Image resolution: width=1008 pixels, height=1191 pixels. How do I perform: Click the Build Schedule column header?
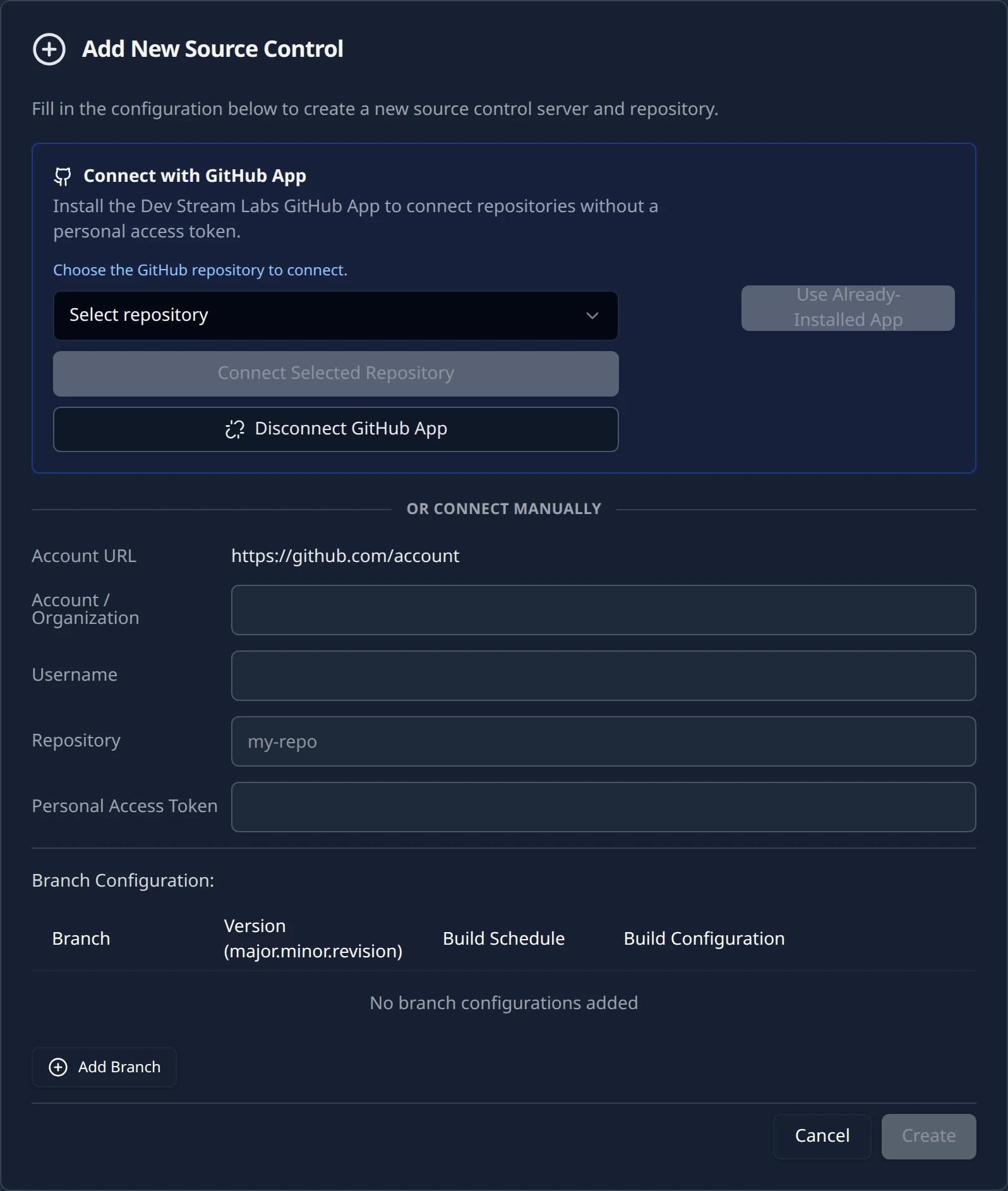(504, 939)
